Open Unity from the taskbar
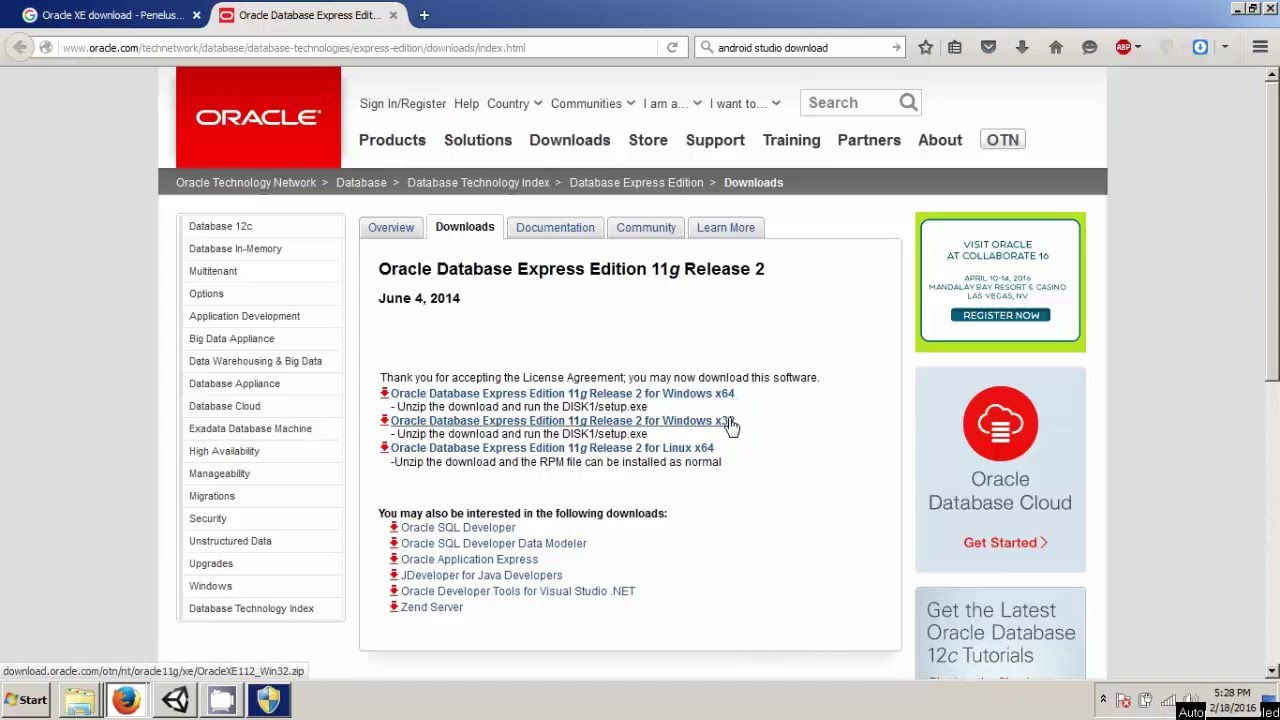 (174, 700)
